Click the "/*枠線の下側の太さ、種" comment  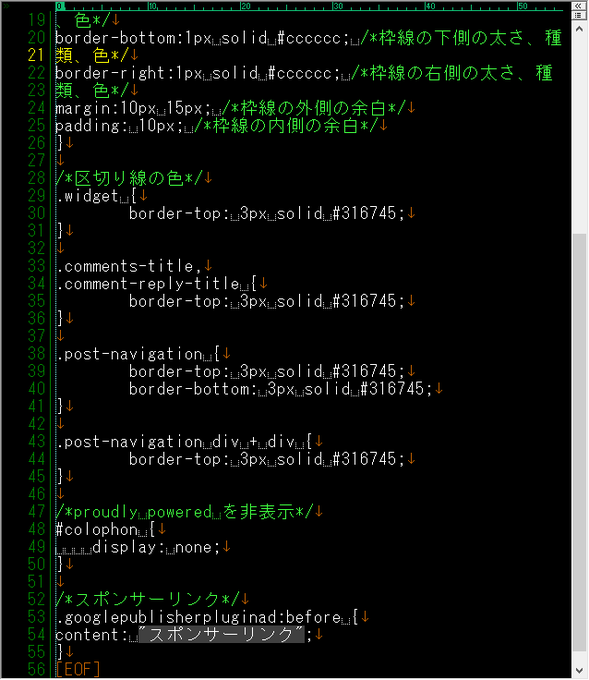(461, 38)
